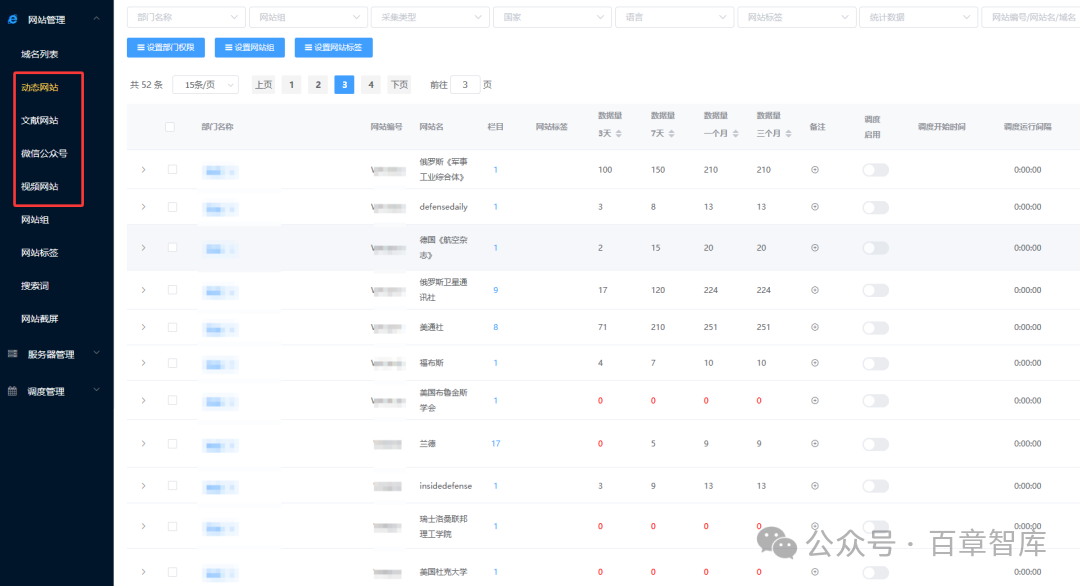The height and width of the screenshot is (586, 1080).
Task: Click the 调度管理 calendar icon
Action: coord(12,391)
